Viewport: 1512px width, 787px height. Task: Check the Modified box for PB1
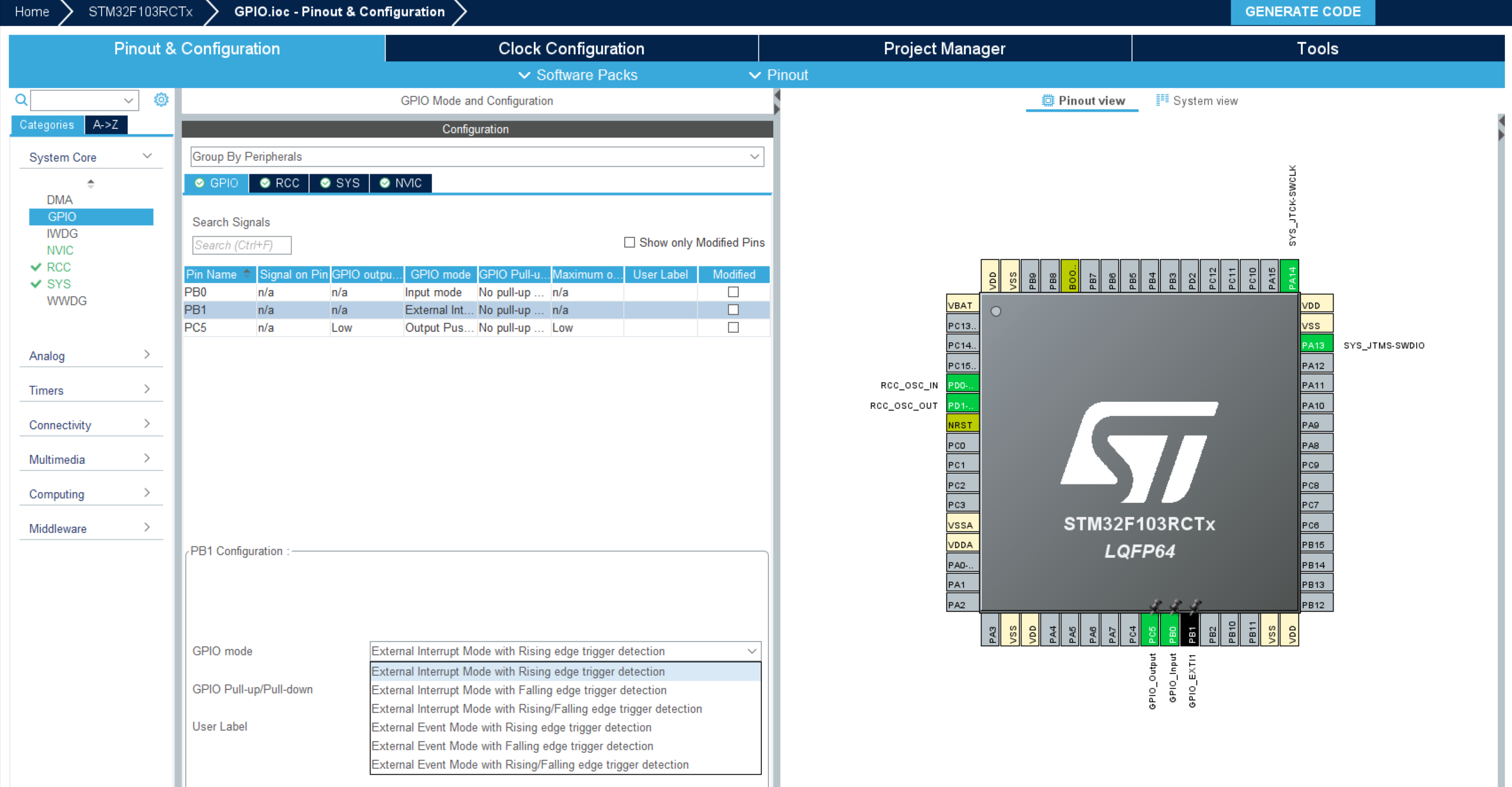click(x=733, y=310)
